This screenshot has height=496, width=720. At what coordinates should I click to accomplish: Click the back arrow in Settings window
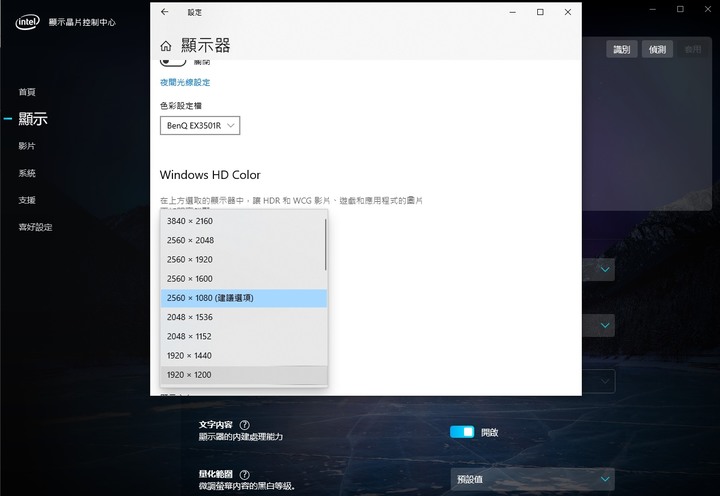tap(165, 12)
